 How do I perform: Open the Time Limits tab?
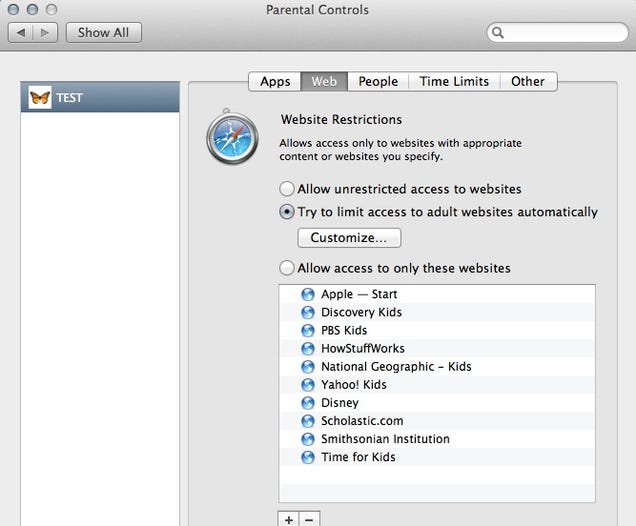(454, 82)
